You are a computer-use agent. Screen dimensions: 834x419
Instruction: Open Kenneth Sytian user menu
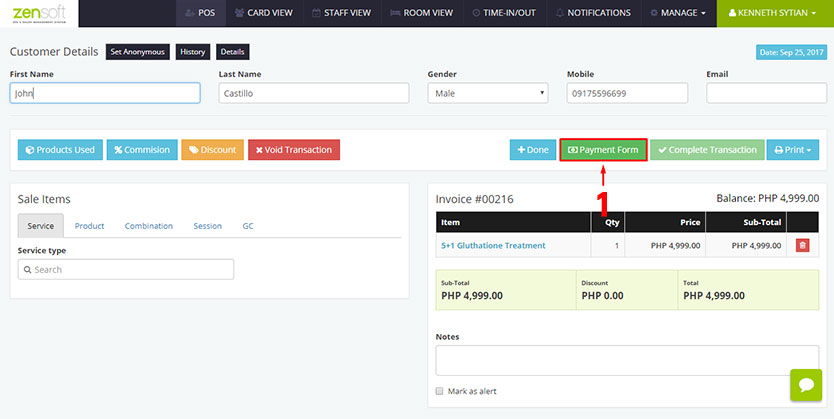[x=775, y=13]
